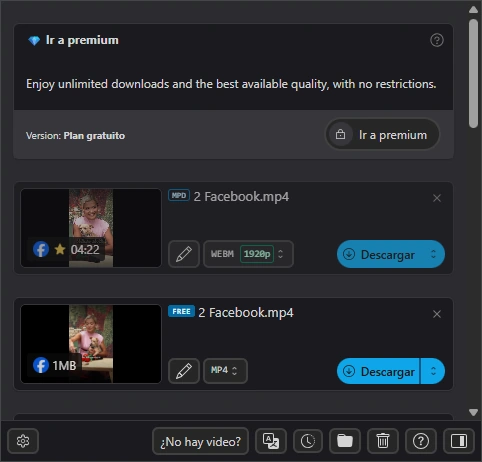Image resolution: width=482 pixels, height=462 pixels.
Task: Remove the MPD 2 Facebook.mp4 item
Action: 437,198
